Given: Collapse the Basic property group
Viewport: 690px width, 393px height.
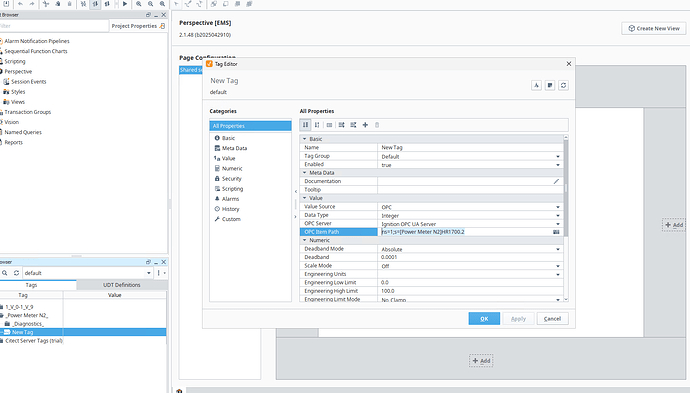Looking at the screenshot, I should click(x=304, y=139).
